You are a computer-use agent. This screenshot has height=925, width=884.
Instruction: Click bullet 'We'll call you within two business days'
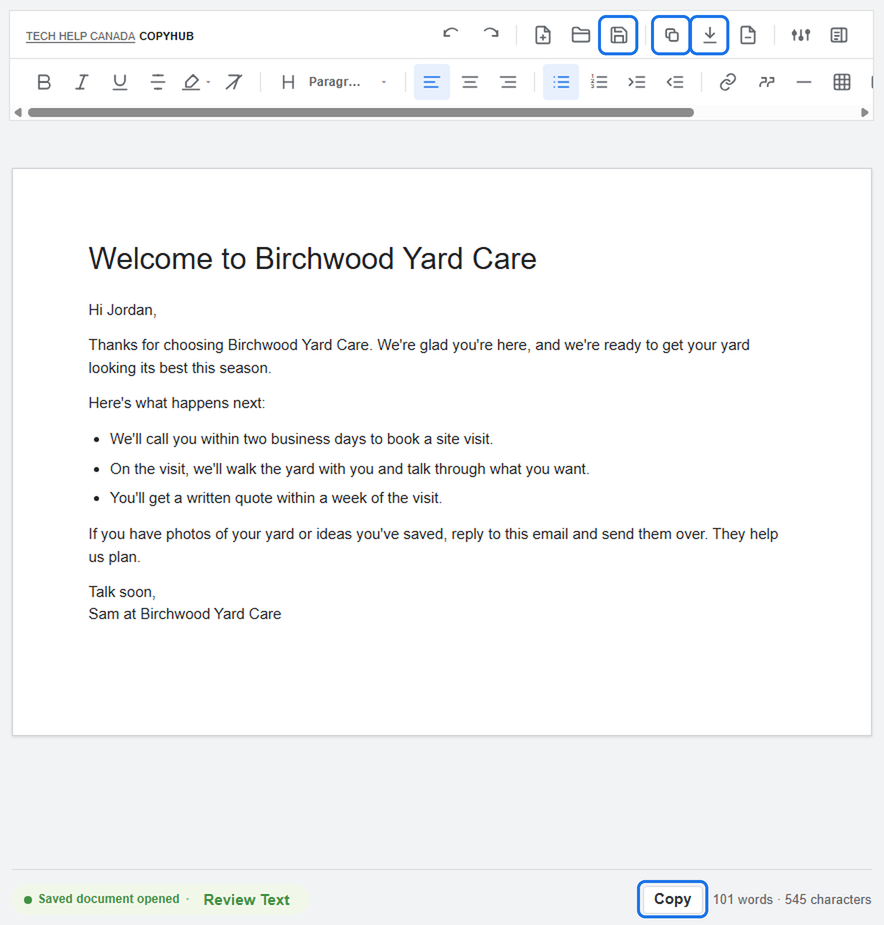301,439
